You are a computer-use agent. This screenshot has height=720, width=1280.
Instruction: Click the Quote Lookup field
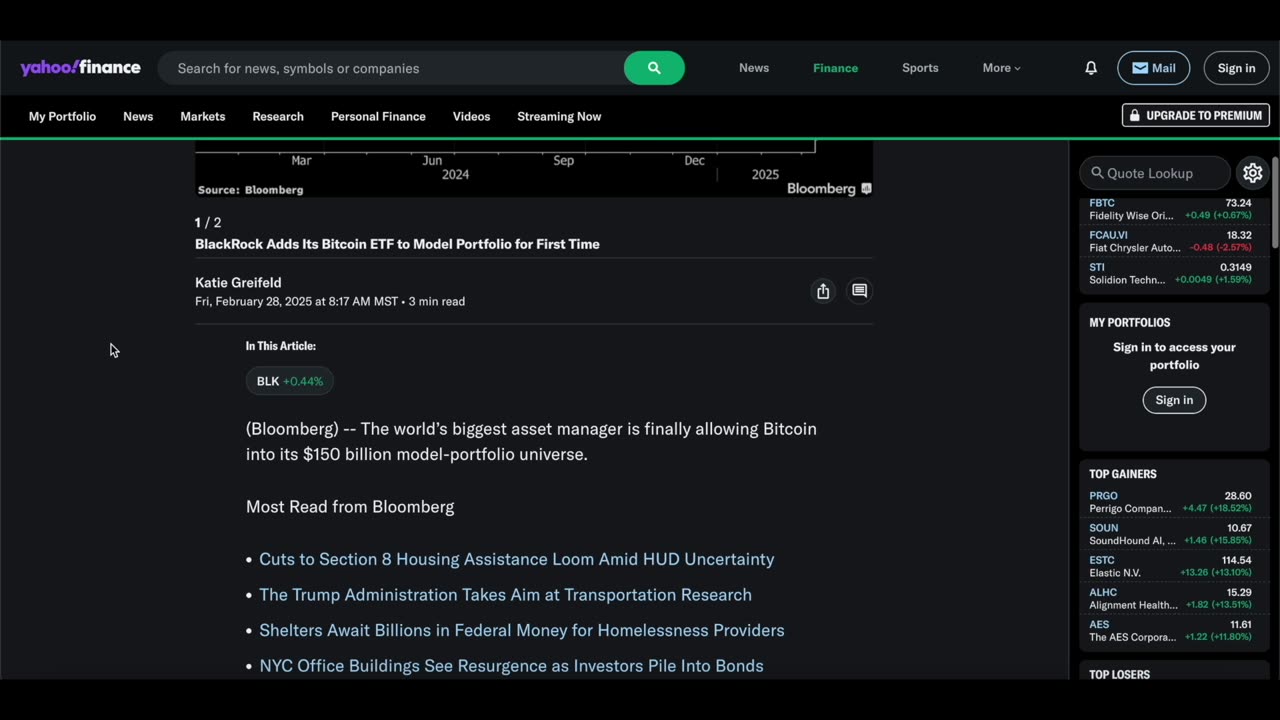[x=1155, y=173]
